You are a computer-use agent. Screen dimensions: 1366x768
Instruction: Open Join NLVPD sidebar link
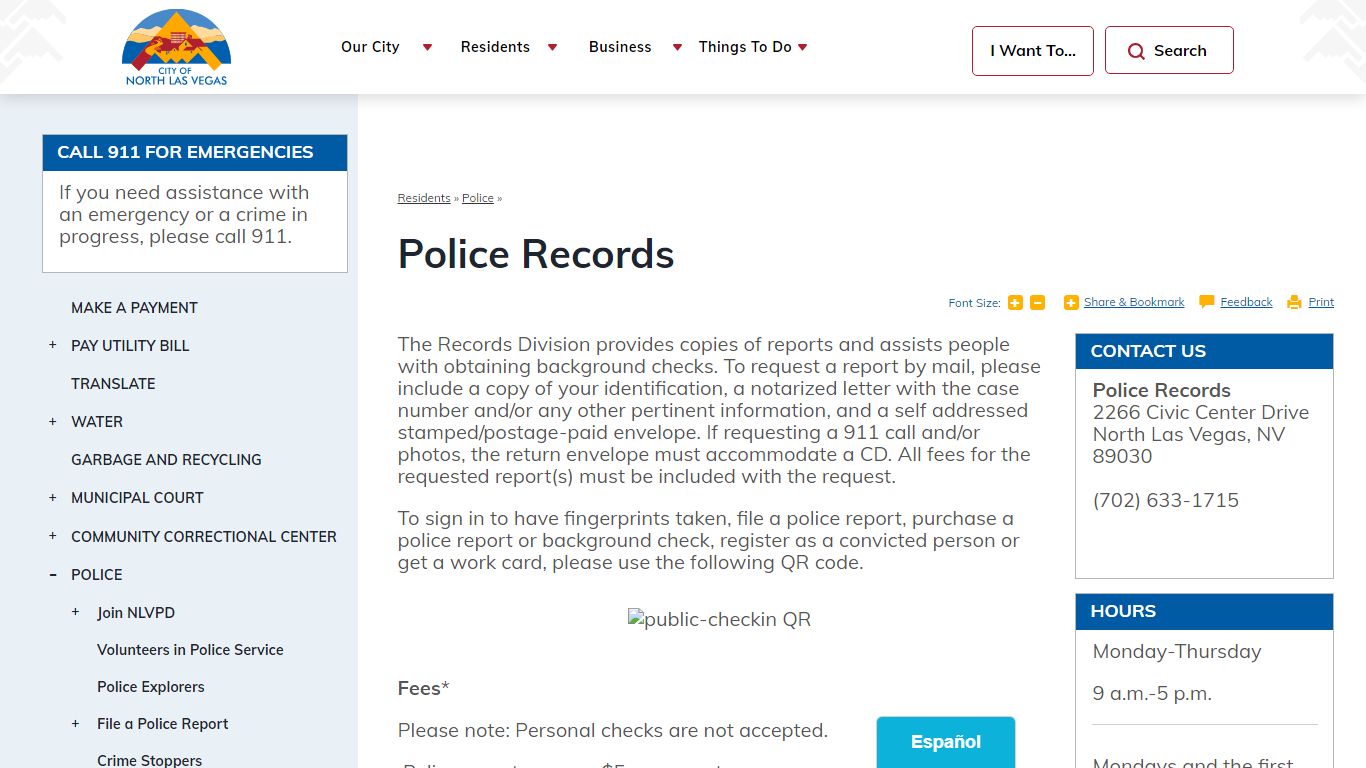click(136, 613)
